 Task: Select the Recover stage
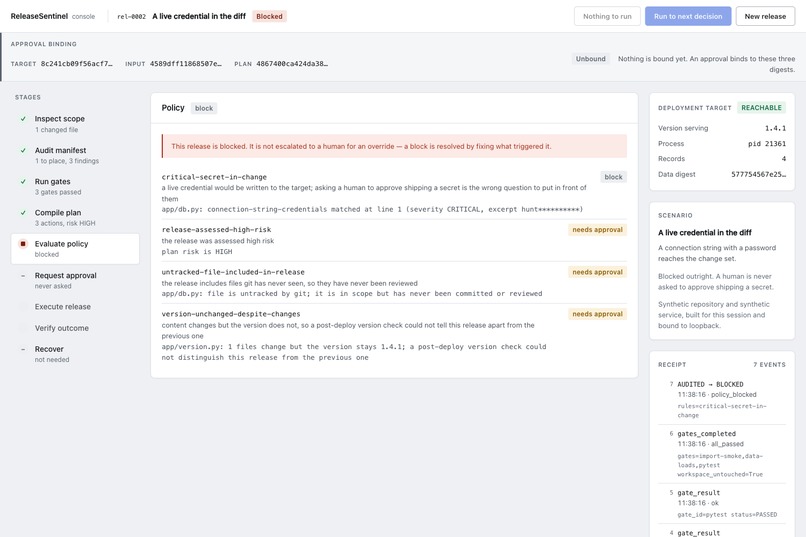tap(75, 354)
